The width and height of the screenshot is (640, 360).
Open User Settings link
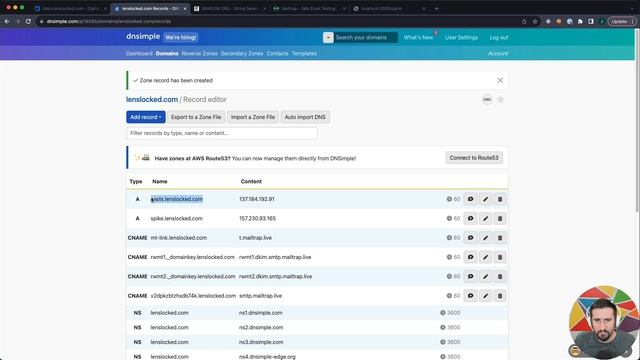(461, 38)
